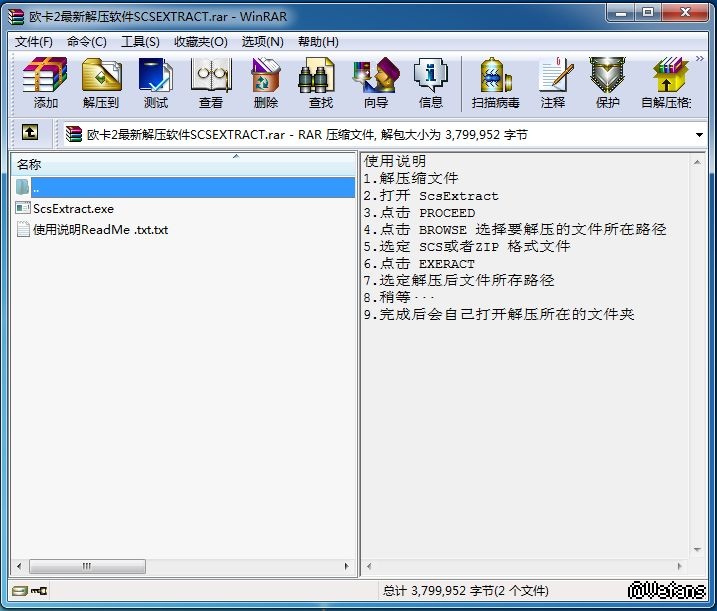This screenshot has height=611, width=717.
Task: Select ScsExtract.exe in file list
Action: (x=73, y=209)
